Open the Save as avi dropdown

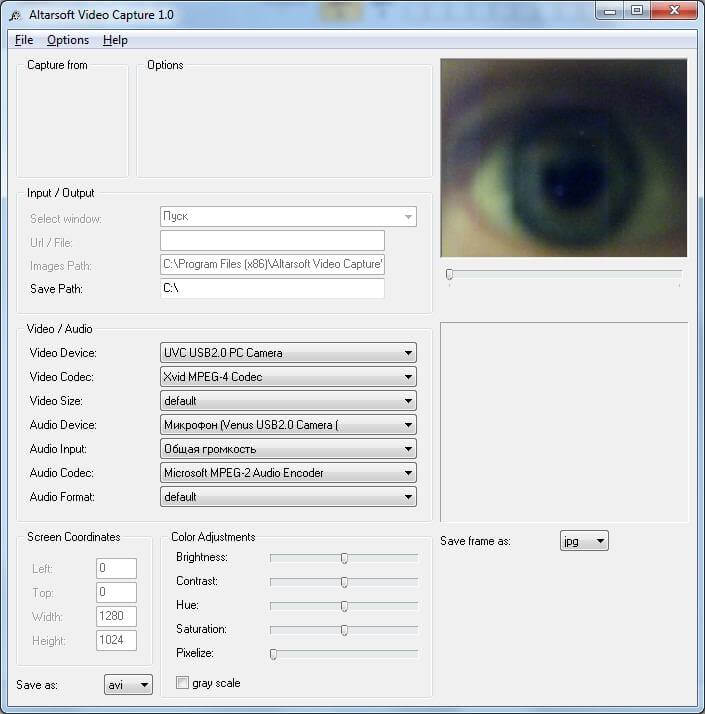(x=128, y=684)
